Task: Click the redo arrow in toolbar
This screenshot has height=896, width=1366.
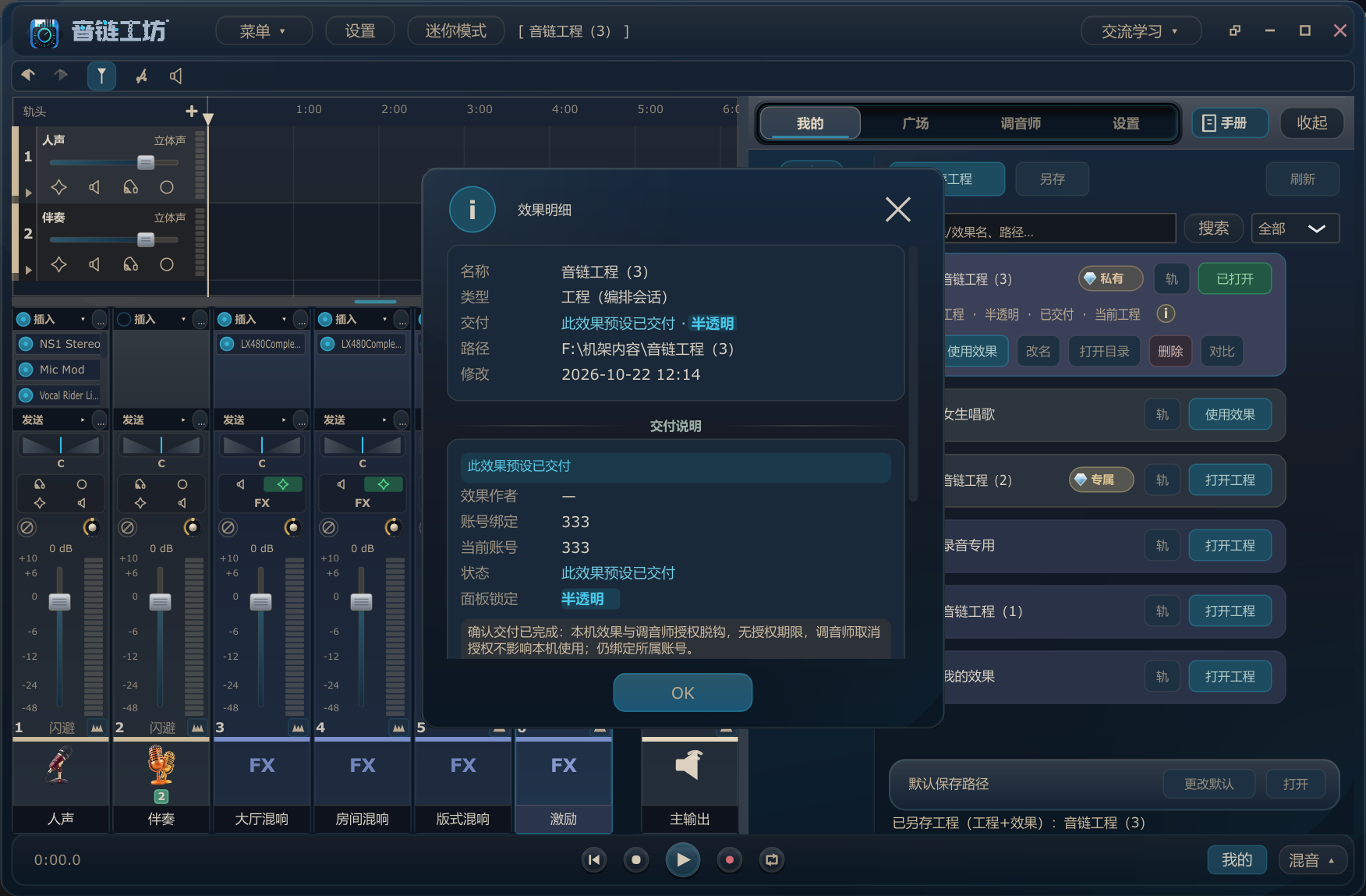Action: [61, 75]
